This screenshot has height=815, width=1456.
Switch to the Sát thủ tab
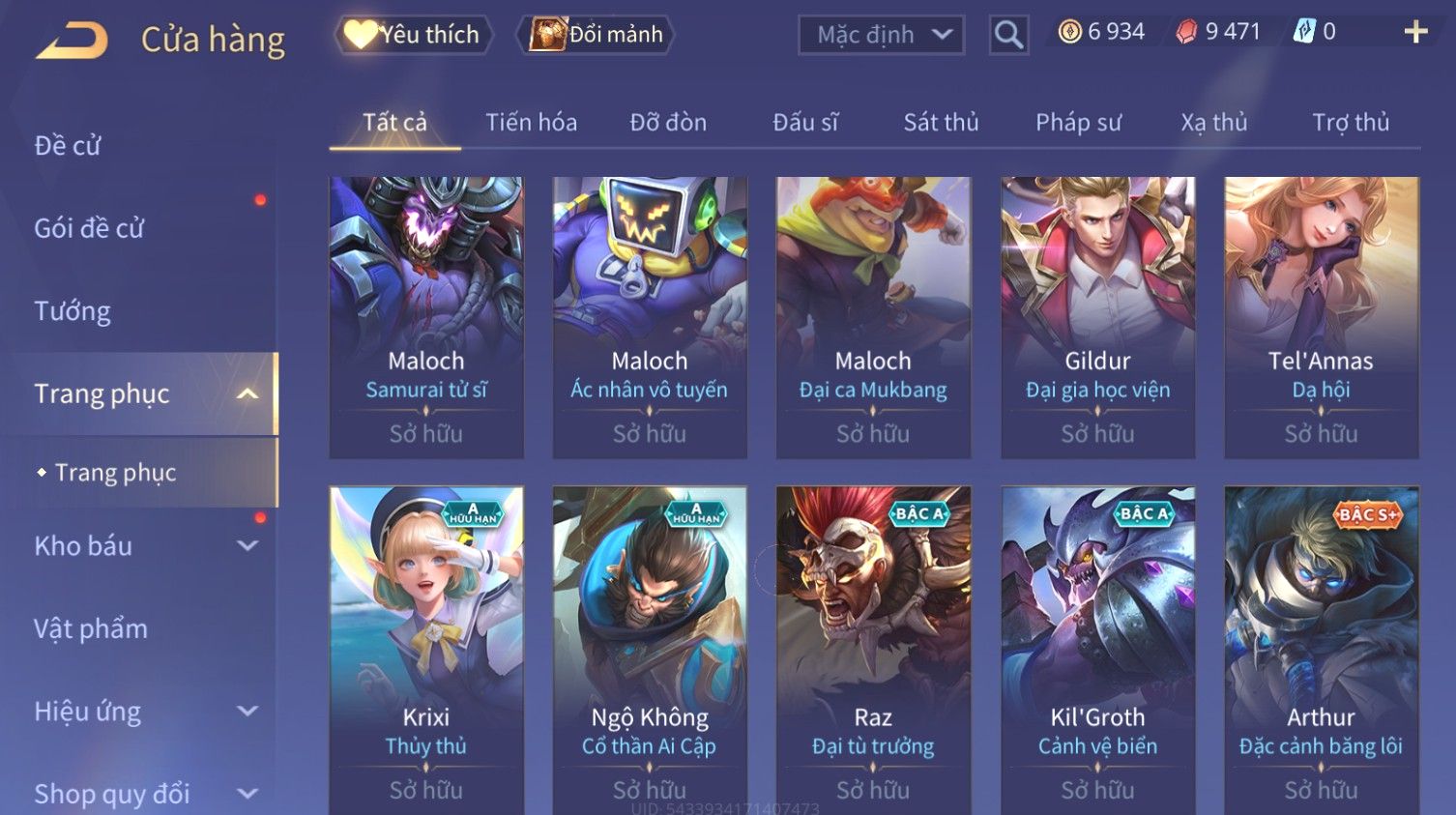coord(941,122)
